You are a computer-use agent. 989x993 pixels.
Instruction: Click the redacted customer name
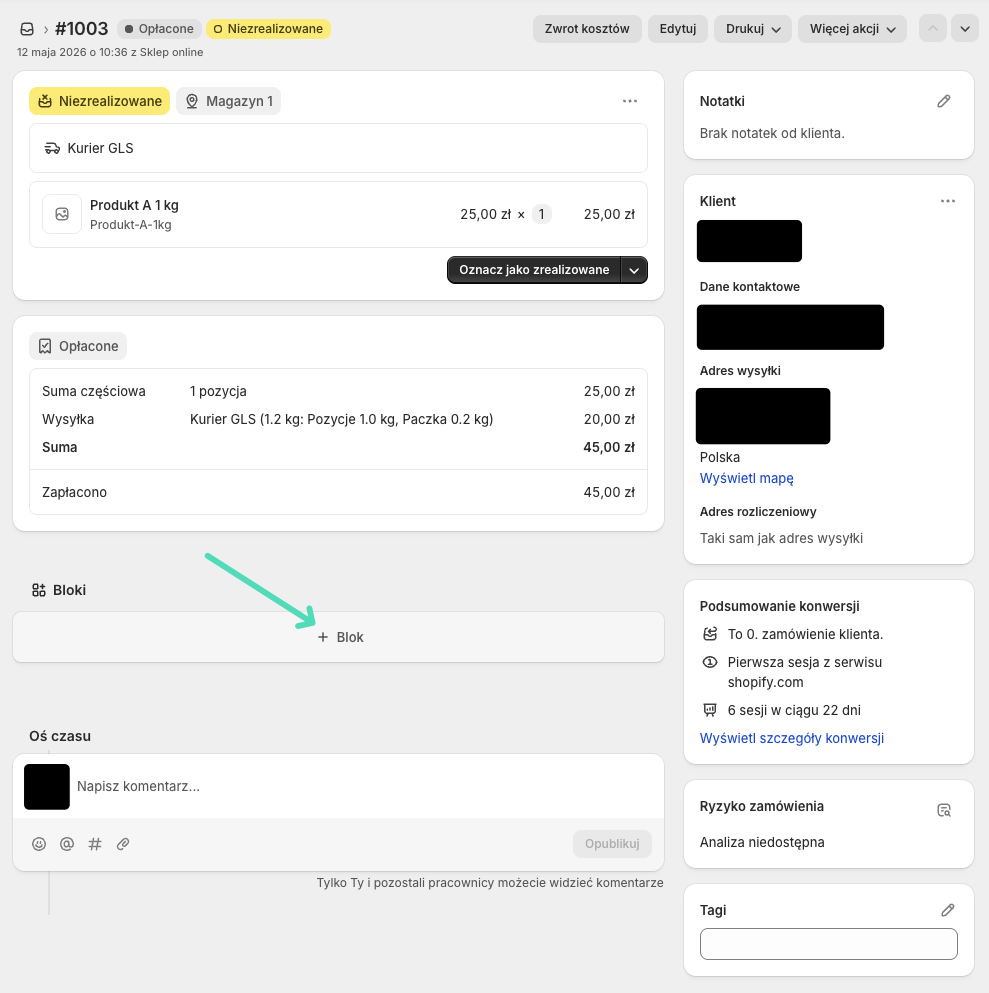pos(749,241)
